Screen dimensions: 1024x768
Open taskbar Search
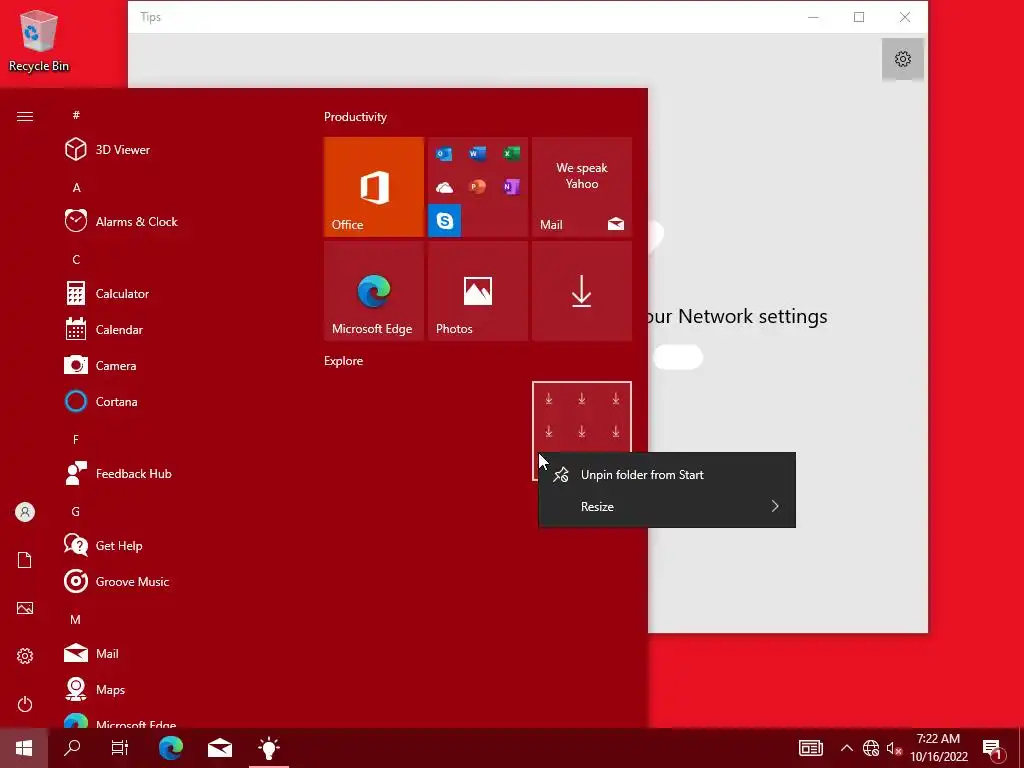pyautogui.click(x=72, y=748)
